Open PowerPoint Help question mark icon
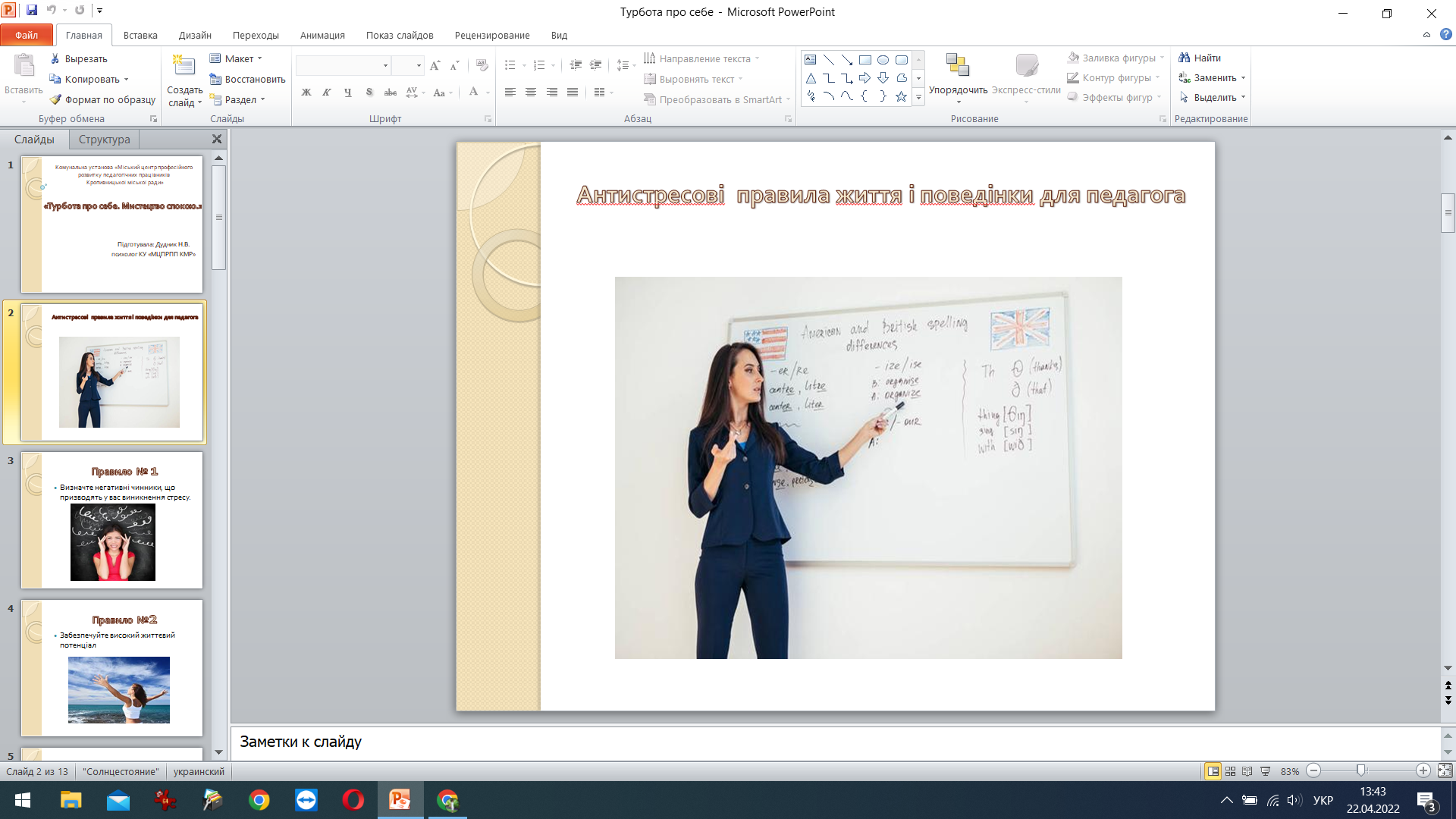 1446,34
